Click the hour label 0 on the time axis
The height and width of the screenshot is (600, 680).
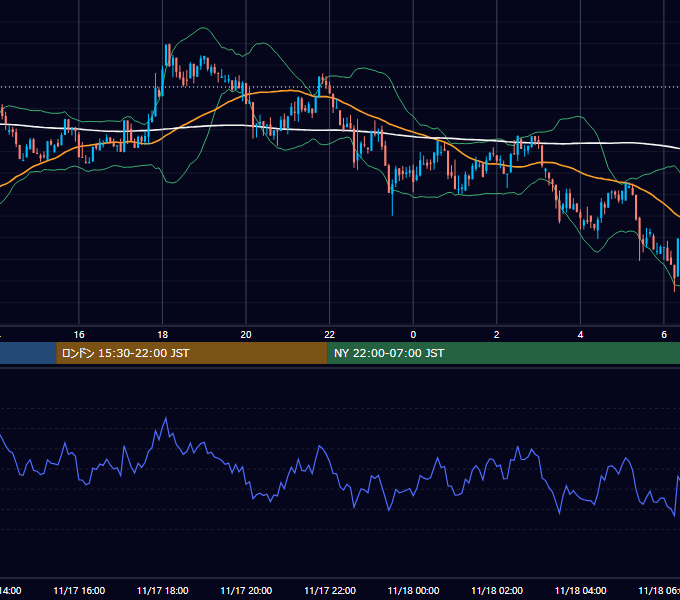(x=413, y=335)
